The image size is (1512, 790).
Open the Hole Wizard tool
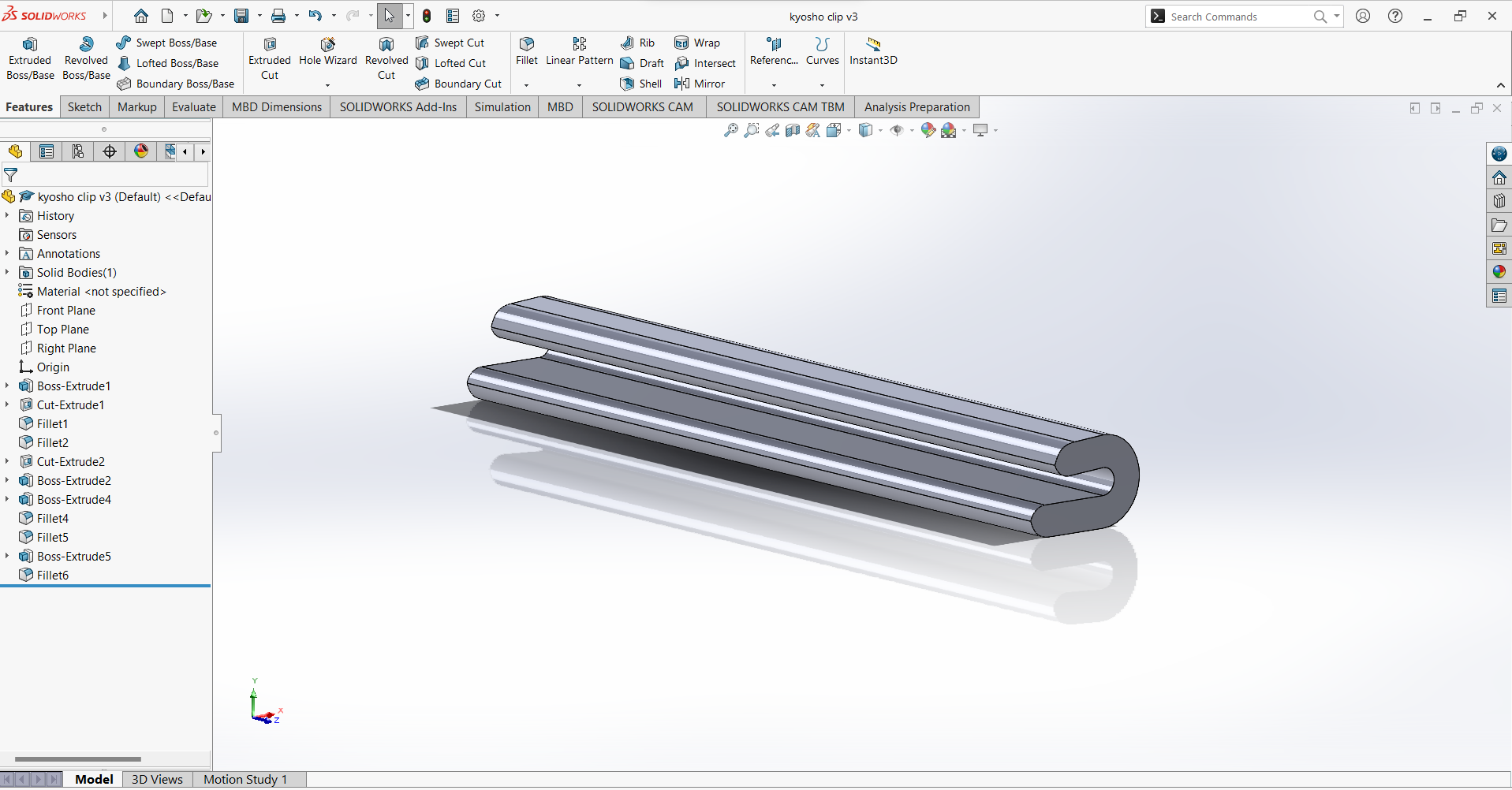(x=327, y=52)
